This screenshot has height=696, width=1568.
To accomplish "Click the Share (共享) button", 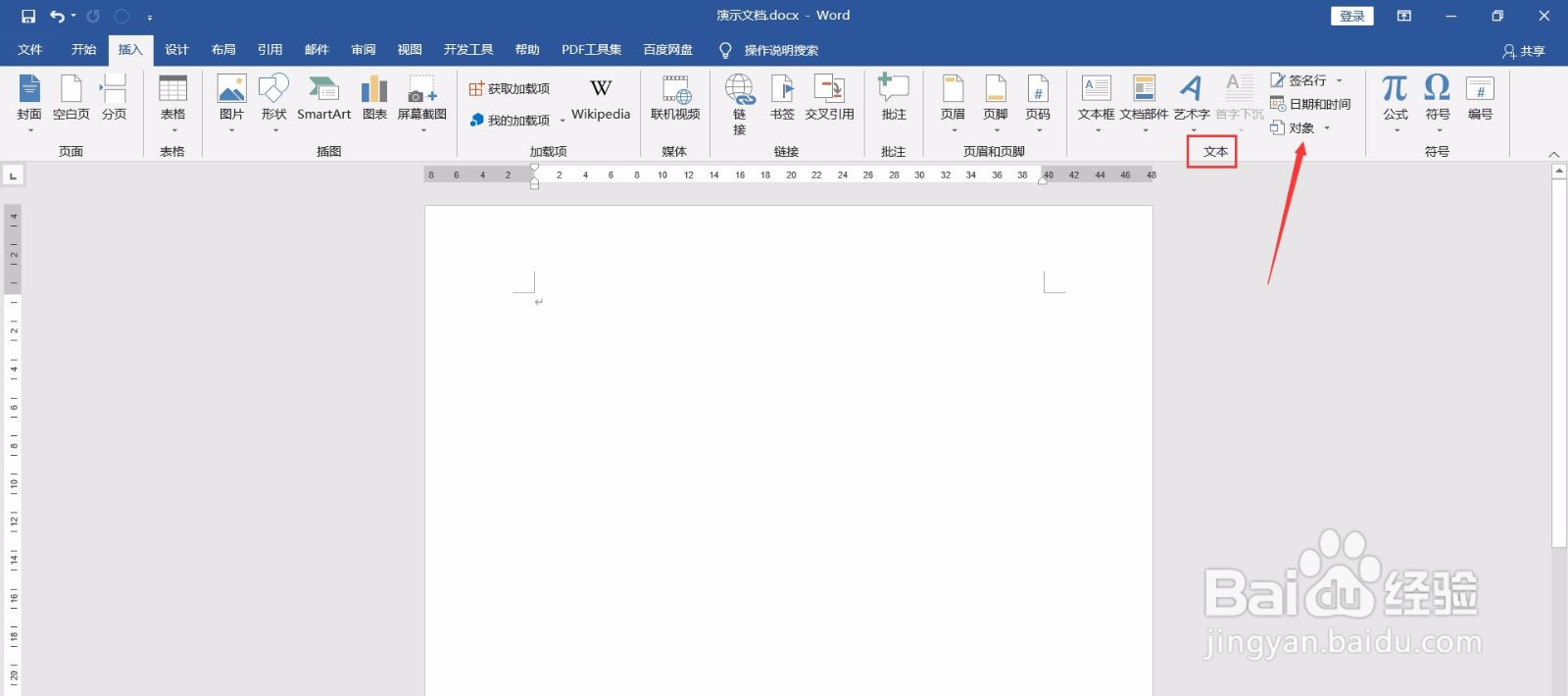I will tap(1524, 51).
